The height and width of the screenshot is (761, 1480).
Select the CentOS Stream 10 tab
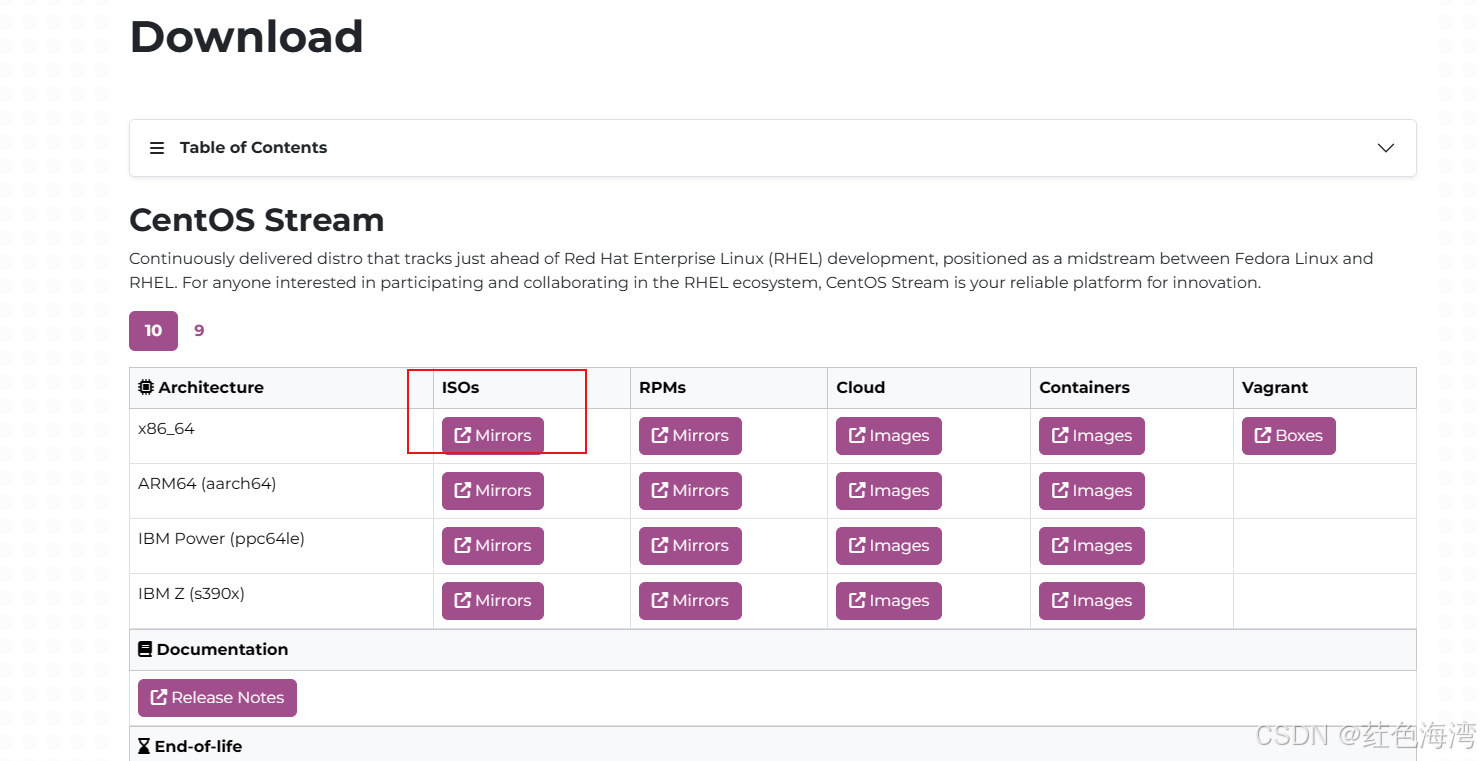point(153,331)
